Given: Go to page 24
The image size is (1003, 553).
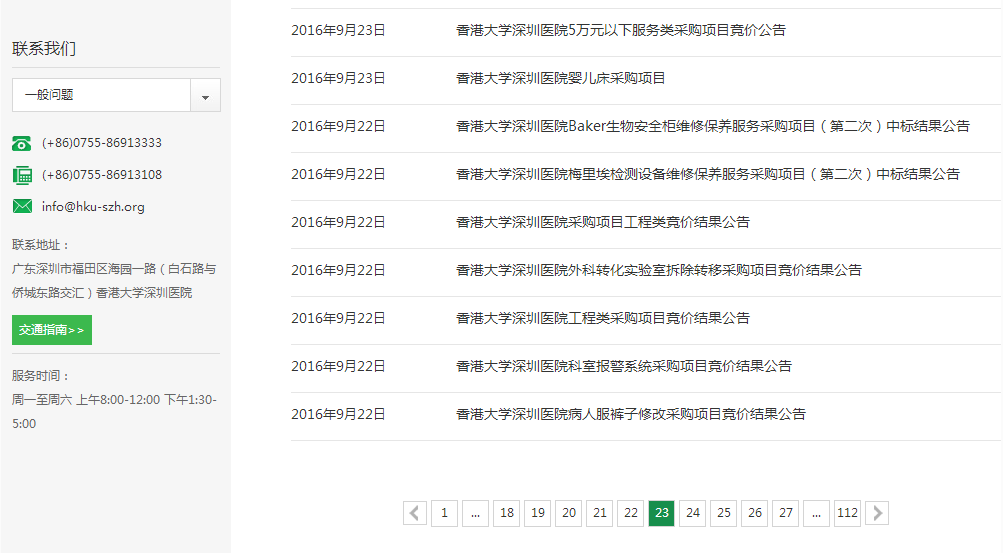Looking at the screenshot, I should point(692,513).
